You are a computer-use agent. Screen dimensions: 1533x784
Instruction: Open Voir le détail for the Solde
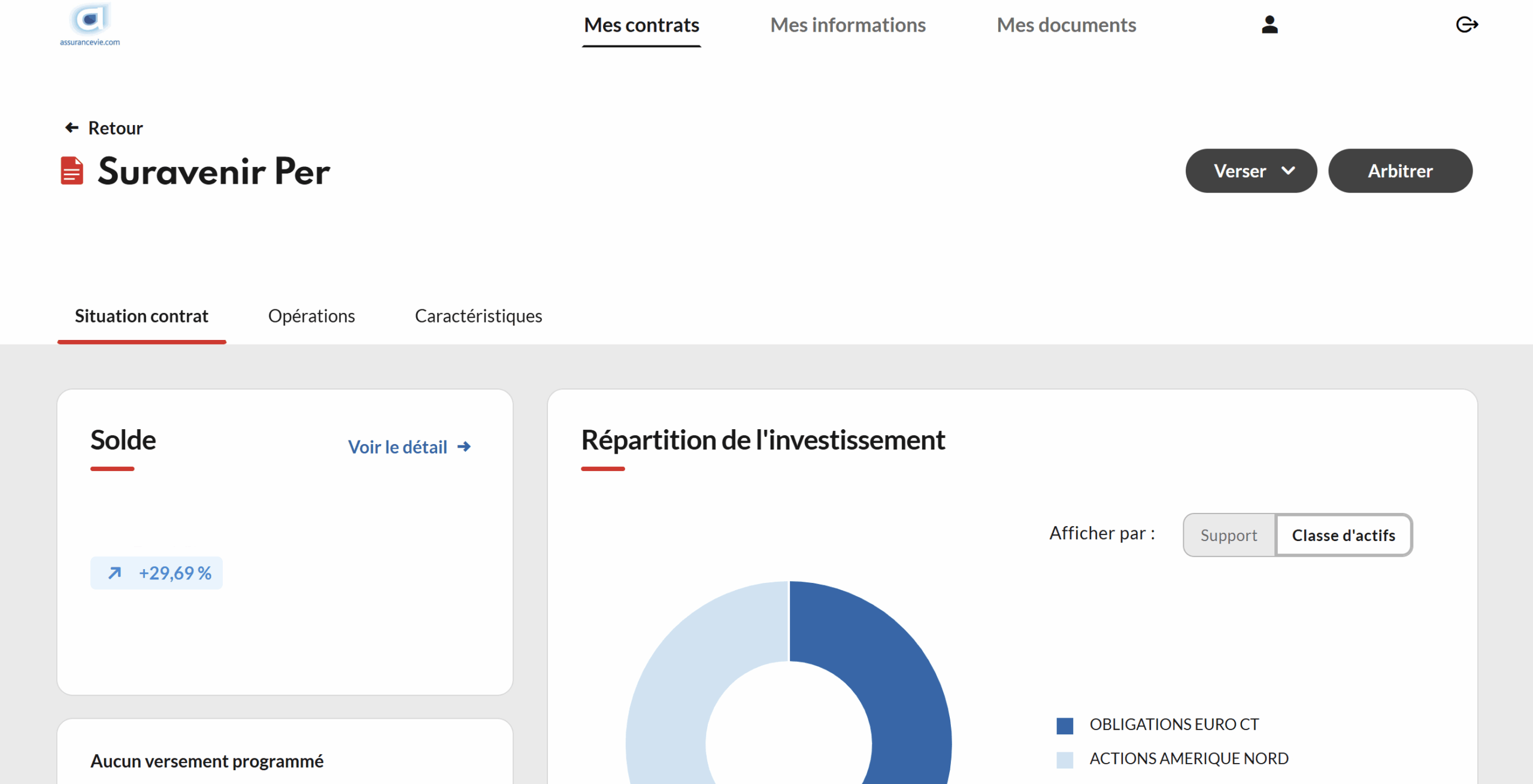click(x=398, y=446)
